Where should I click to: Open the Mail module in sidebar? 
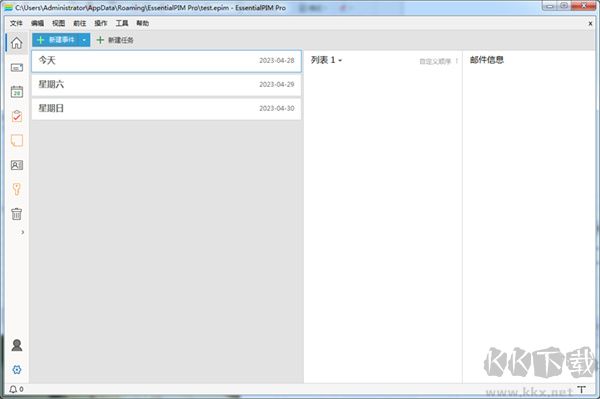click(x=16, y=68)
